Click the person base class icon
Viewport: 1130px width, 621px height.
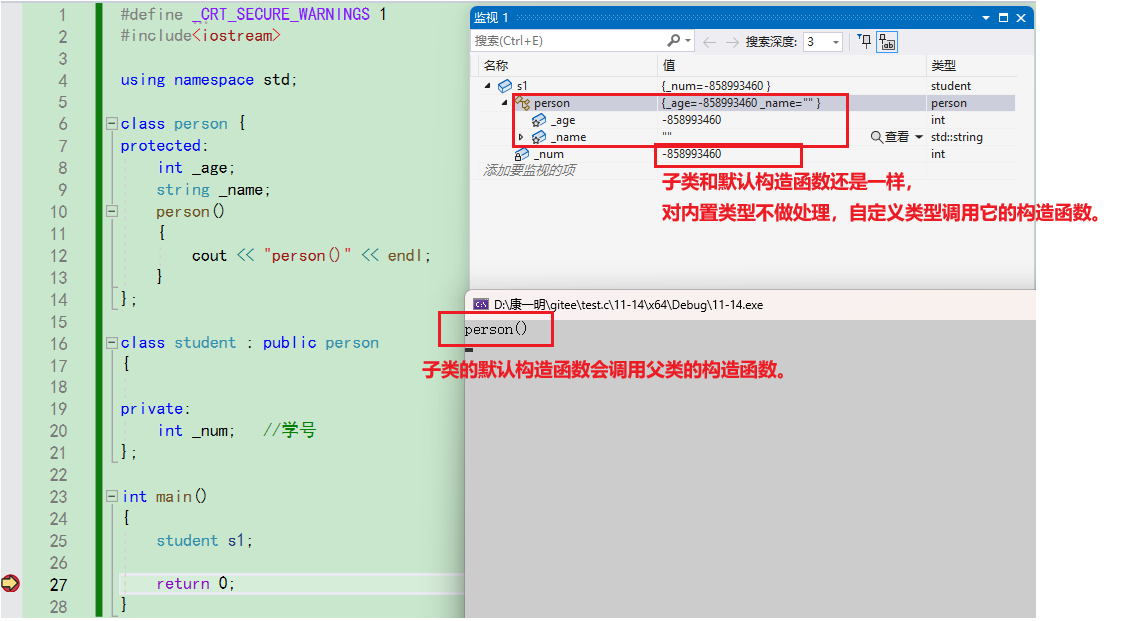pos(522,103)
